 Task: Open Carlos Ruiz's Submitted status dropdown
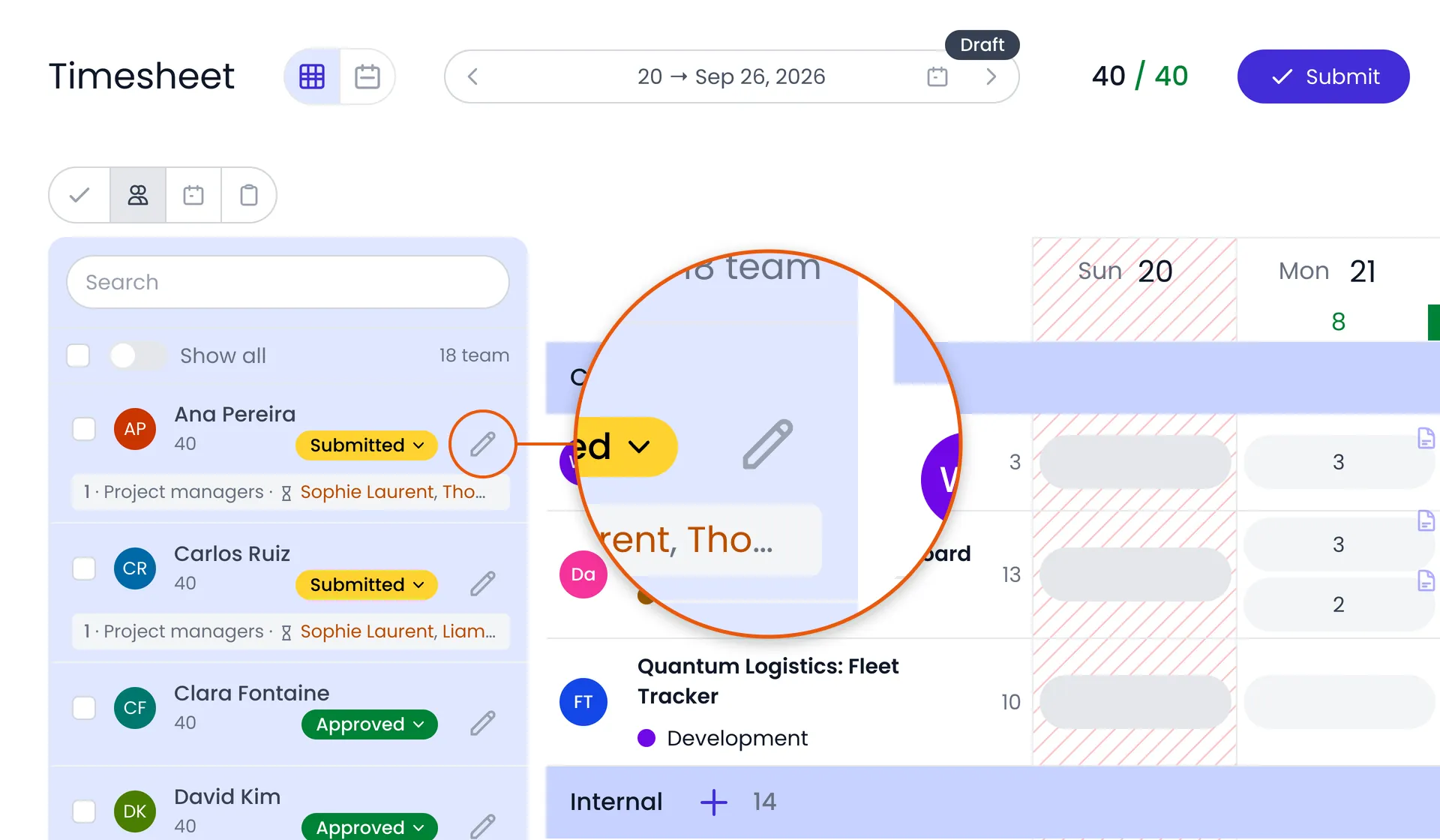pyautogui.click(x=367, y=585)
